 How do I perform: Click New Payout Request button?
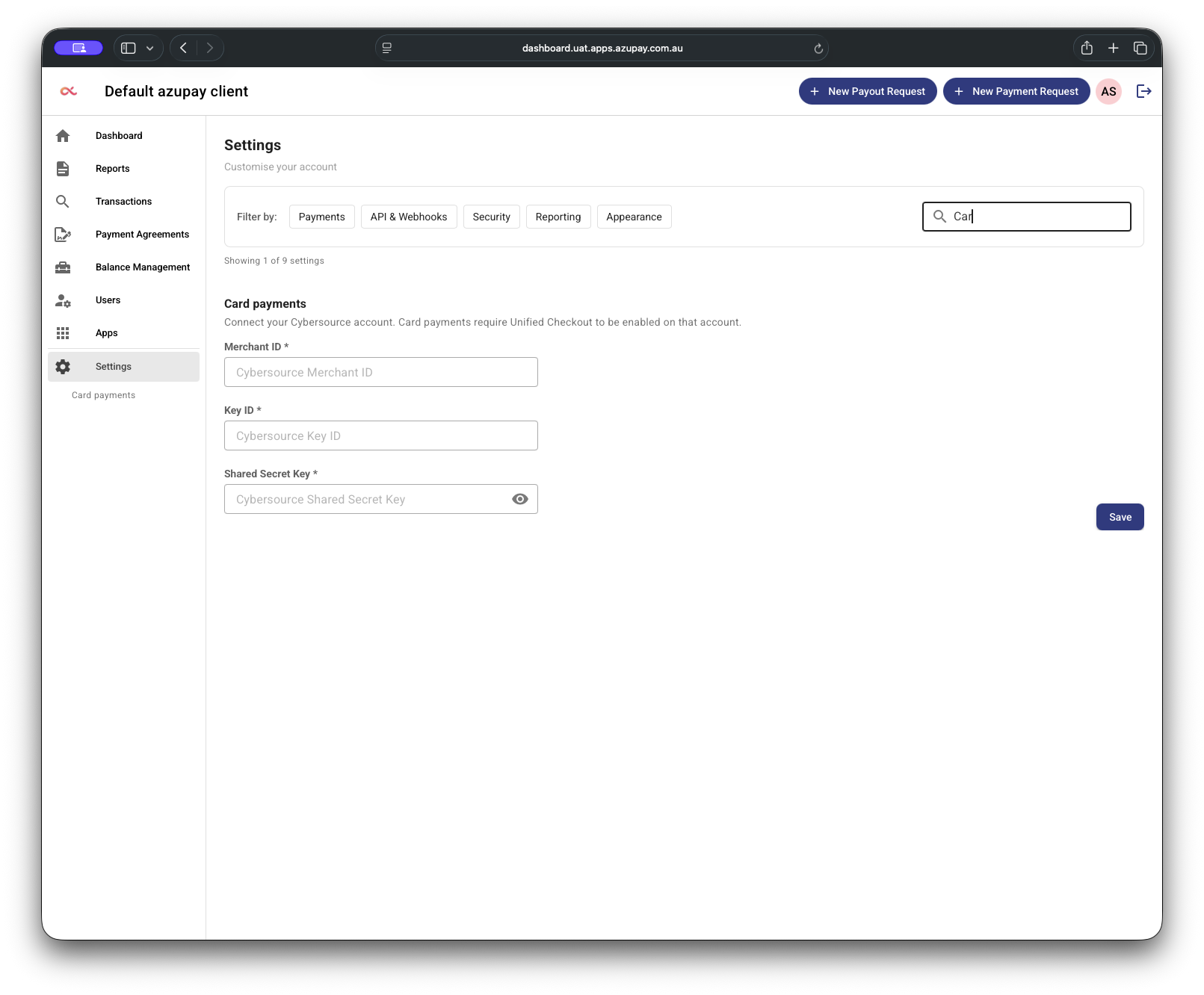tap(868, 91)
